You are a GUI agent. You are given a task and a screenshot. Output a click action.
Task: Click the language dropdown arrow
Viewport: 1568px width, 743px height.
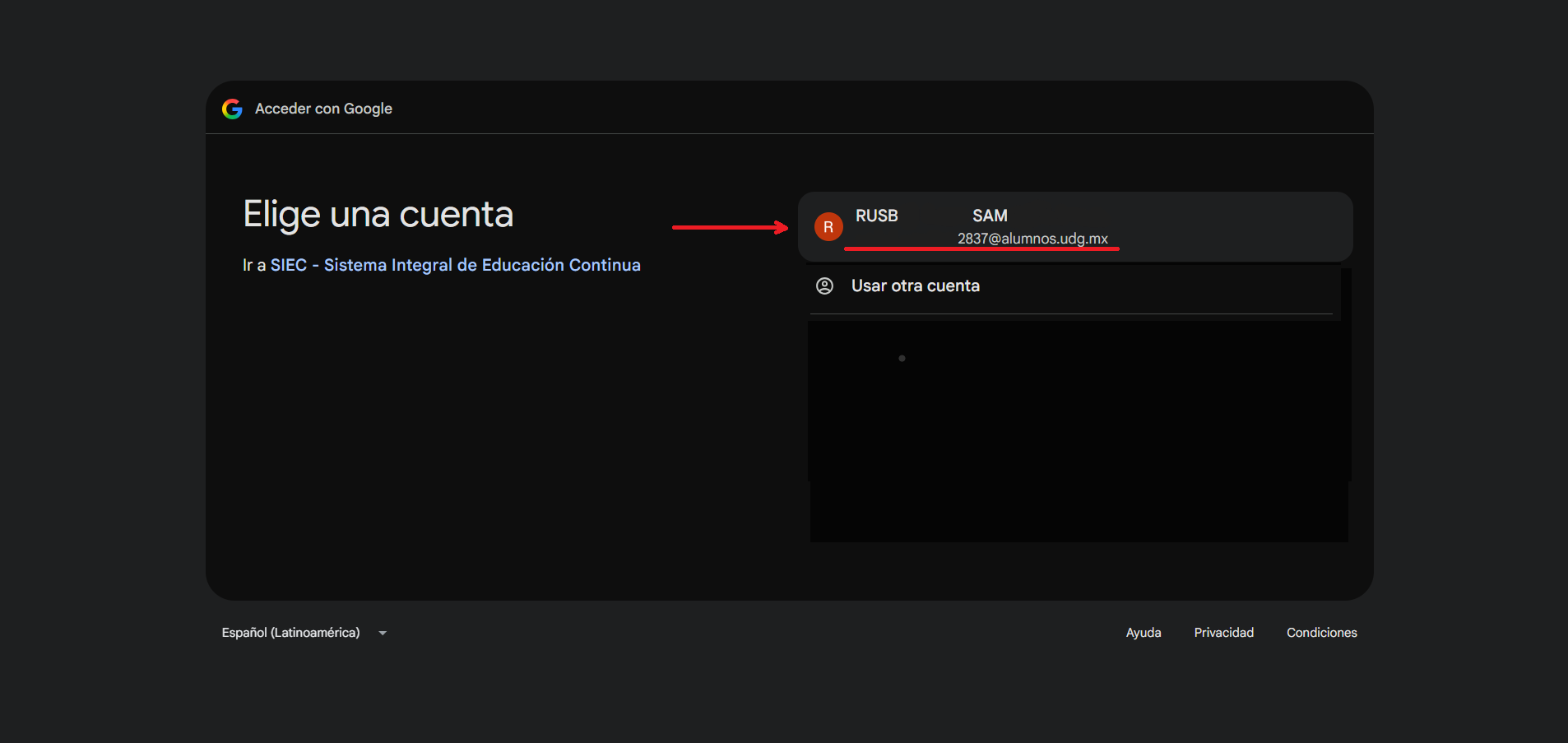click(383, 633)
